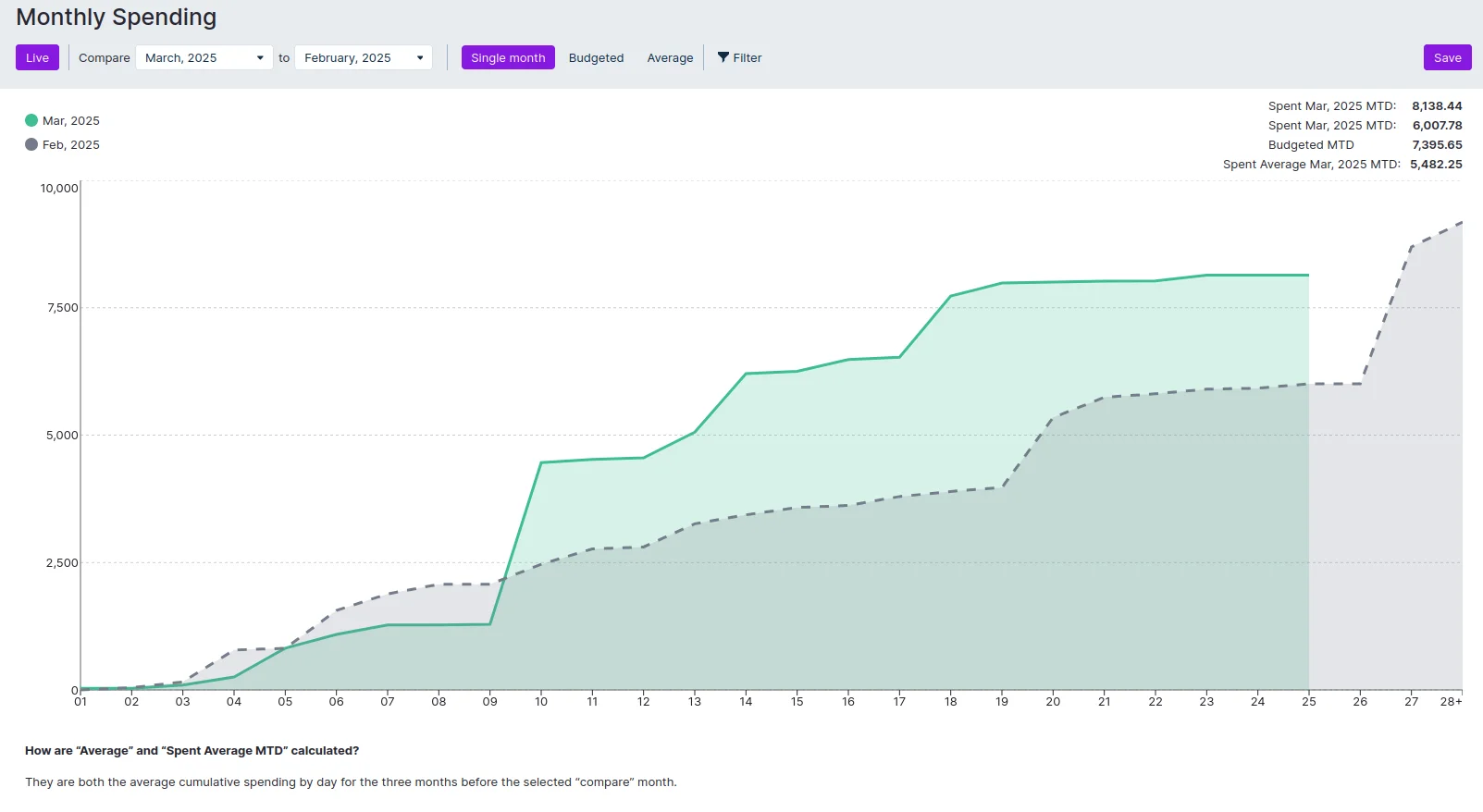Click the 28+ marker on the axis
Viewport: 1483px width, 812px height.
1451,702
